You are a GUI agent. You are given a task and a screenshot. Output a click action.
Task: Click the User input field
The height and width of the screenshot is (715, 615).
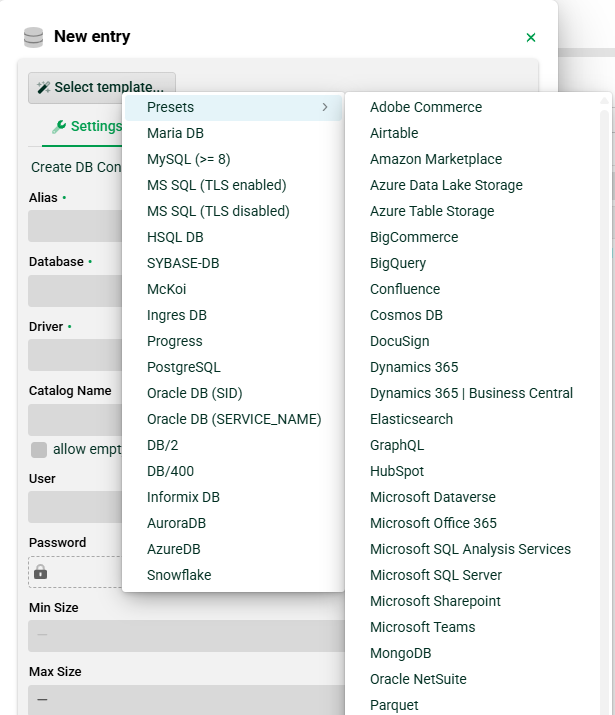pyautogui.click(x=75, y=507)
